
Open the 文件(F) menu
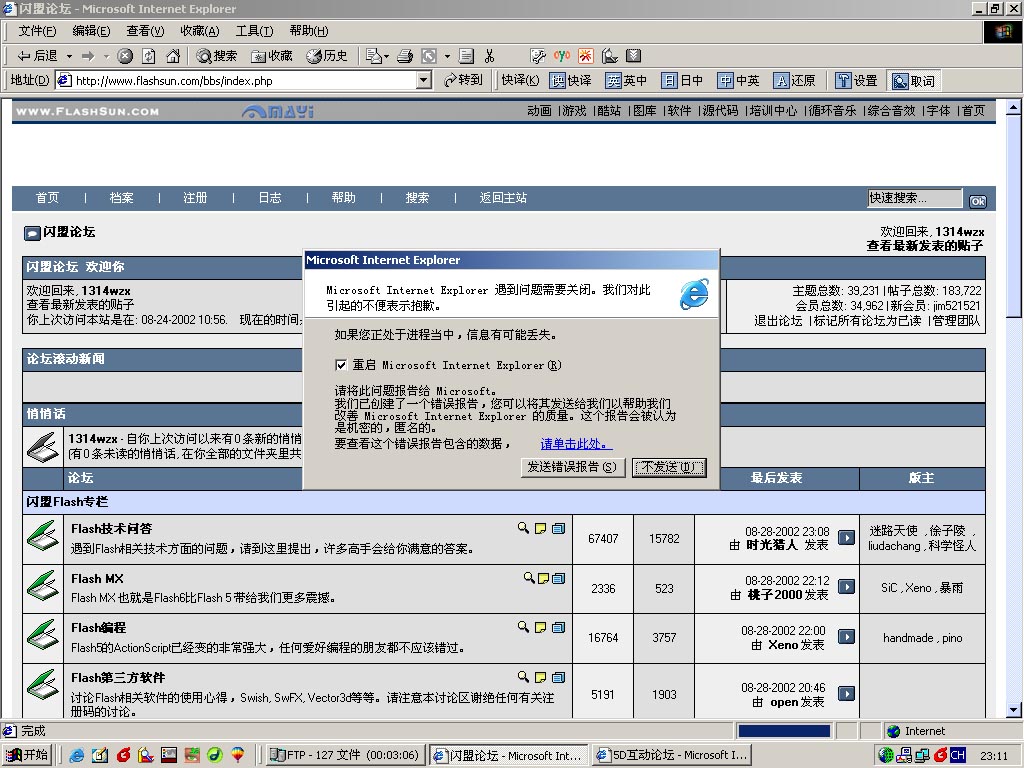pos(37,31)
